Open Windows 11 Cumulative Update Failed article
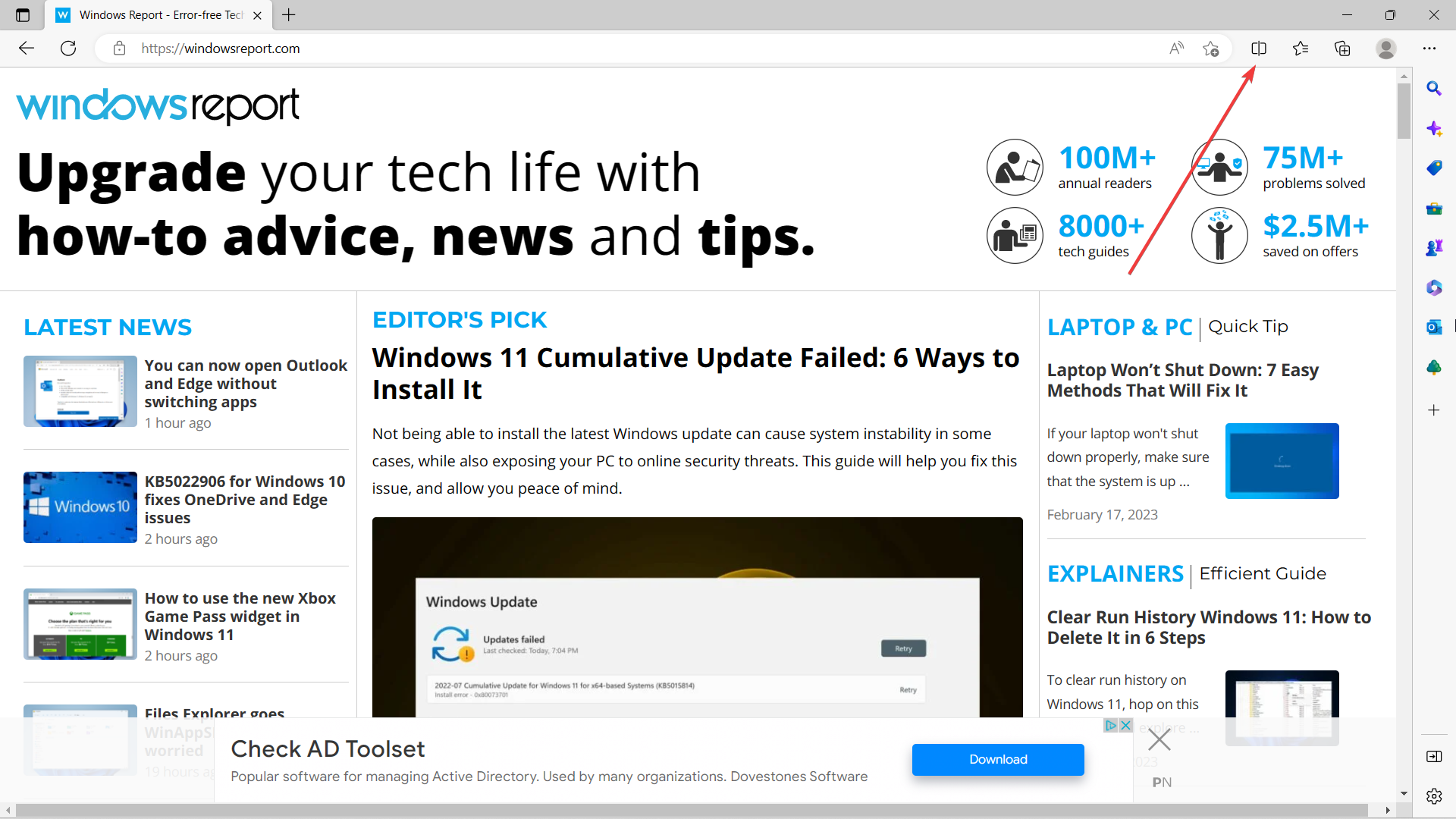Screen dimensions: 1456x819 click(x=695, y=374)
